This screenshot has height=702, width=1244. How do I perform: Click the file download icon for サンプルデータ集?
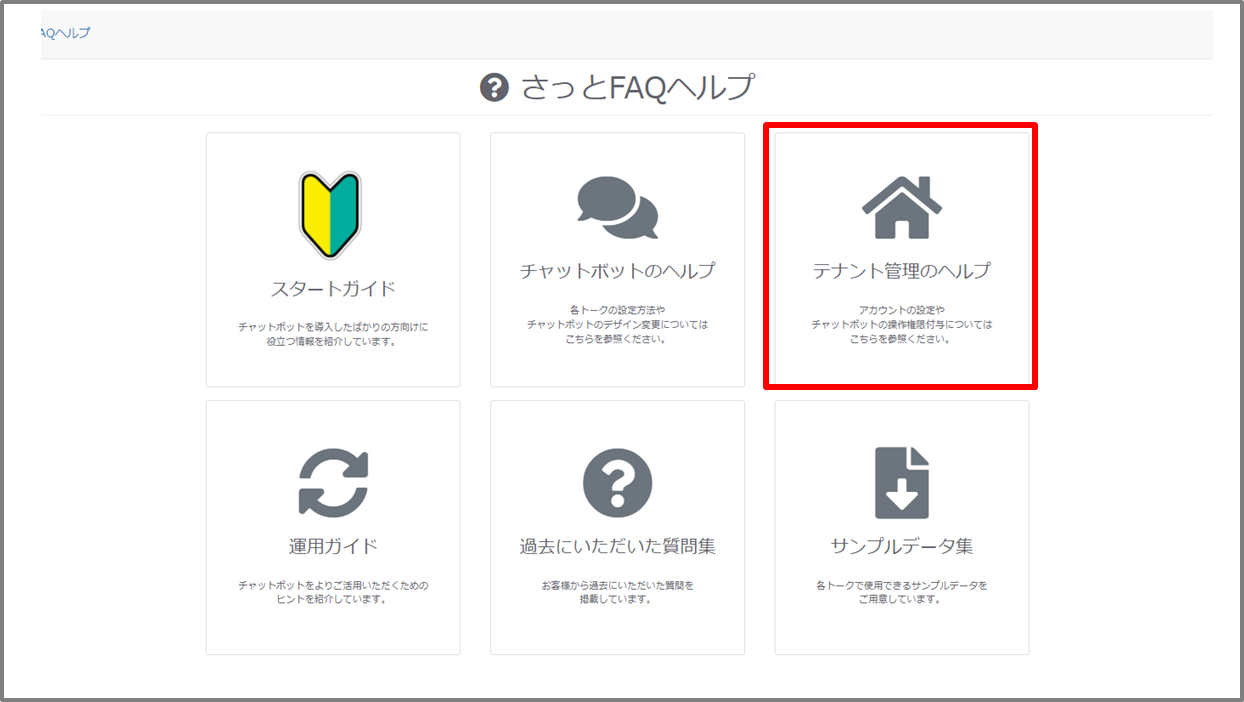902,483
